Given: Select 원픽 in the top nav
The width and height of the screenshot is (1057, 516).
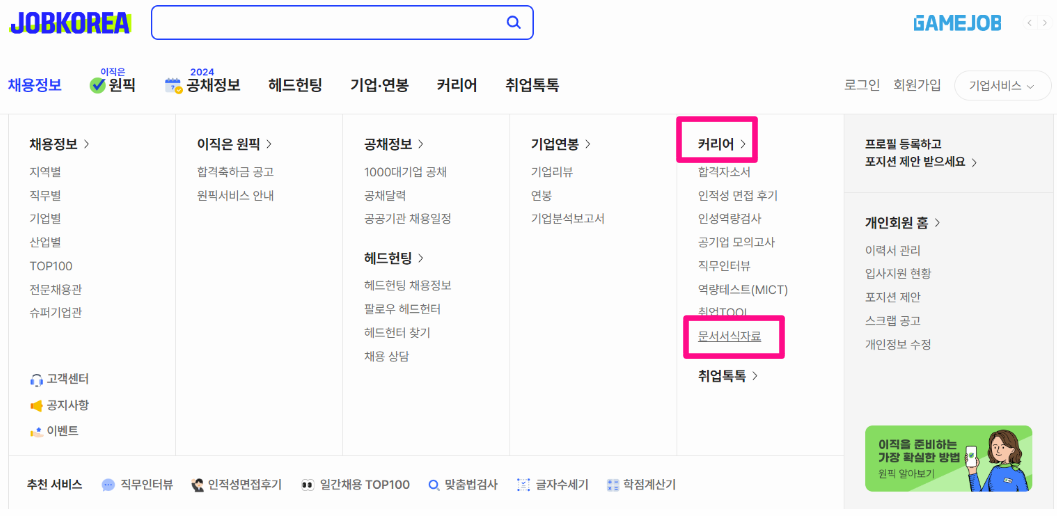Looking at the screenshot, I should (x=122, y=86).
